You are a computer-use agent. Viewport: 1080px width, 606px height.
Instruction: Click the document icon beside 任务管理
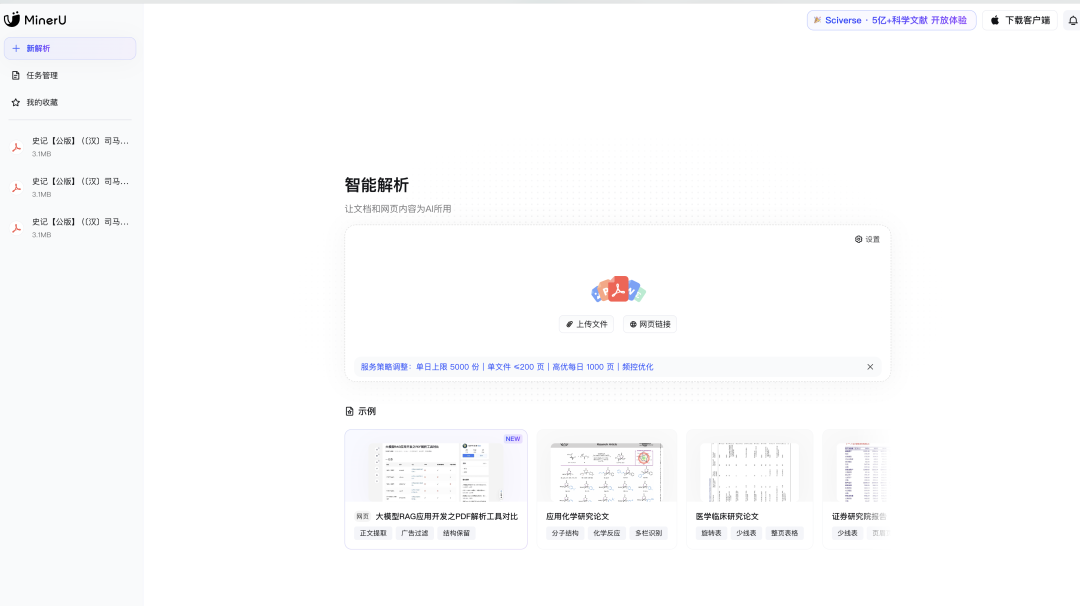(x=16, y=75)
